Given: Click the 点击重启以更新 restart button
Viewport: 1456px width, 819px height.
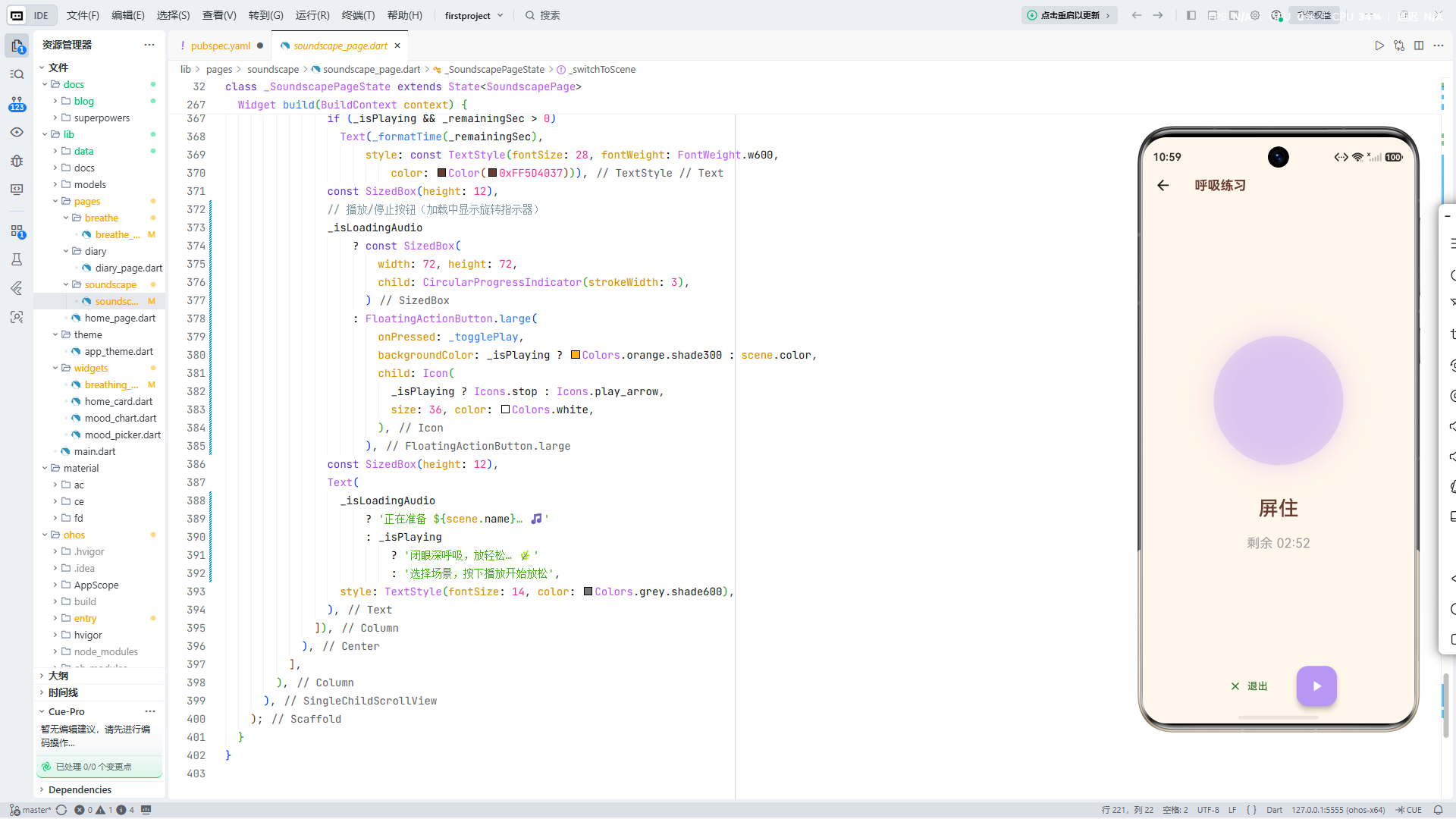Looking at the screenshot, I should (1069, 15).
